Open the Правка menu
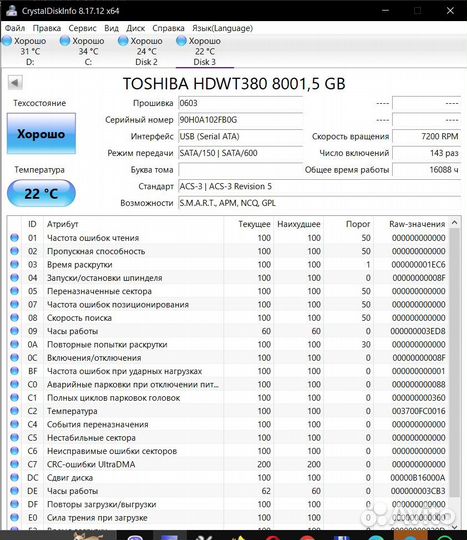The image size is (467, 540). [x=46, y=28]
